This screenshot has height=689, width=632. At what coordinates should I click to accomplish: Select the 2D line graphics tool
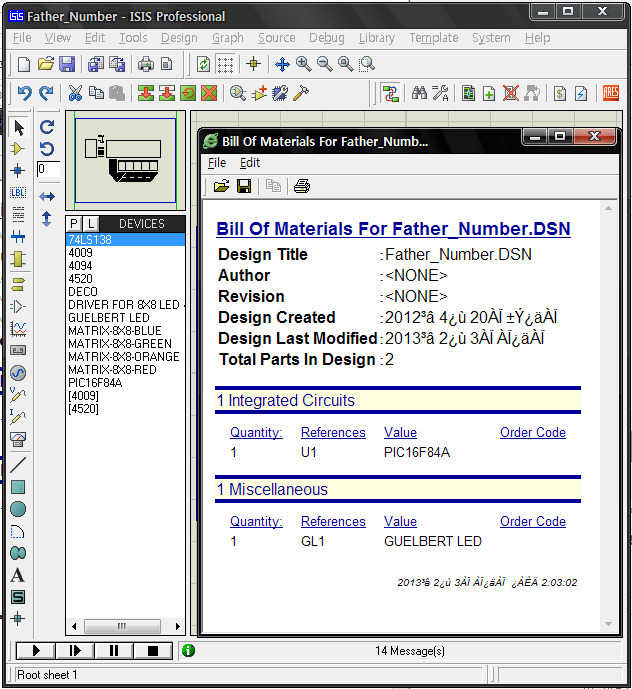[18, 465]
